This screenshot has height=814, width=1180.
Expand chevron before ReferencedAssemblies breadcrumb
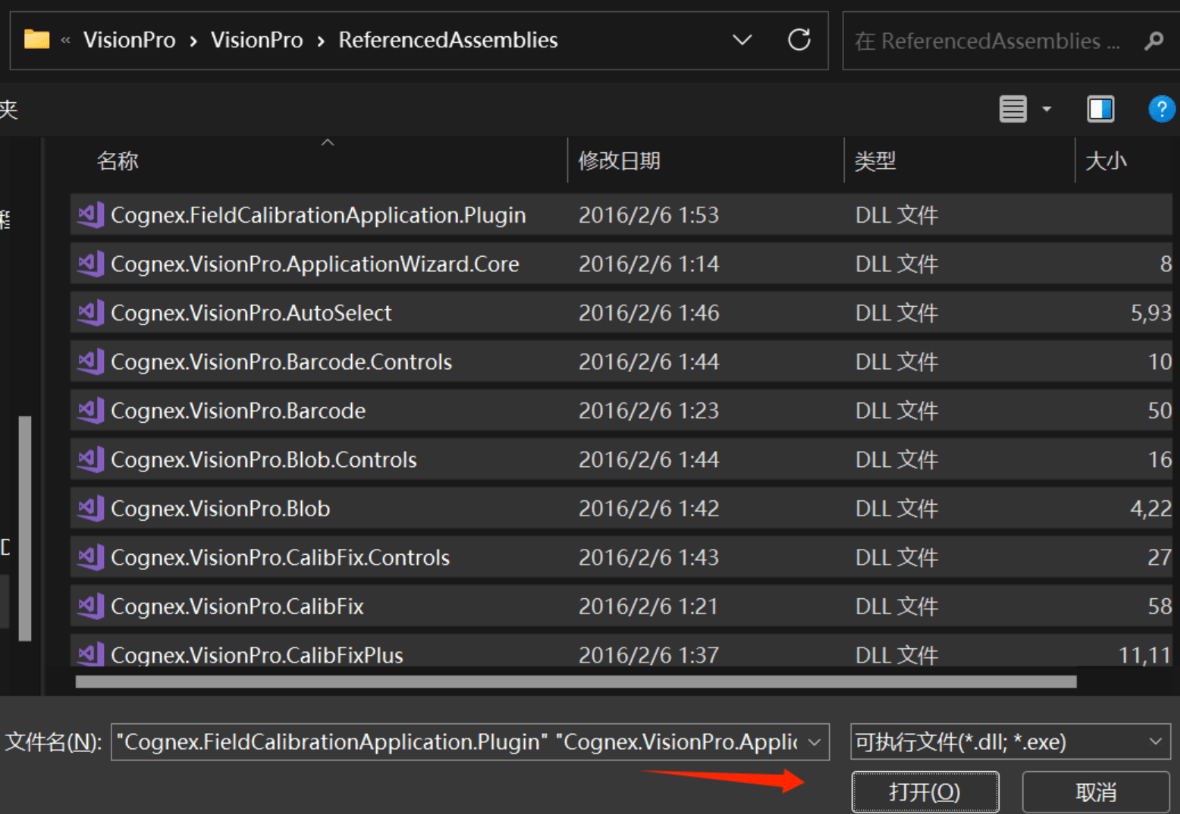(x=321, y=41)
